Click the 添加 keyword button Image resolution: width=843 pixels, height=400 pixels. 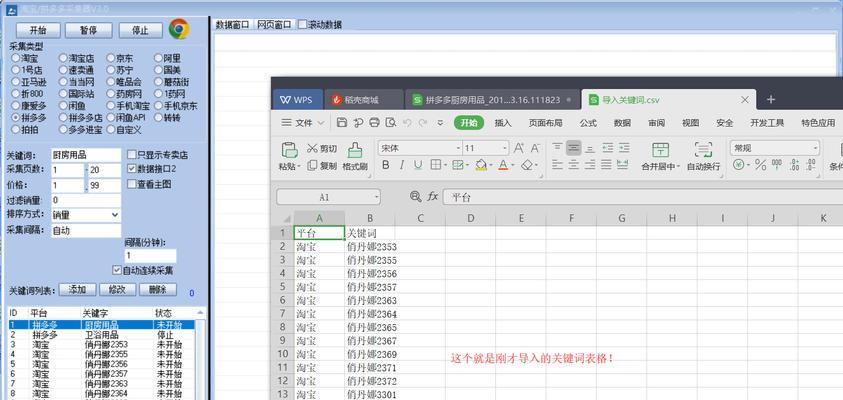click(x=77, y=290)
